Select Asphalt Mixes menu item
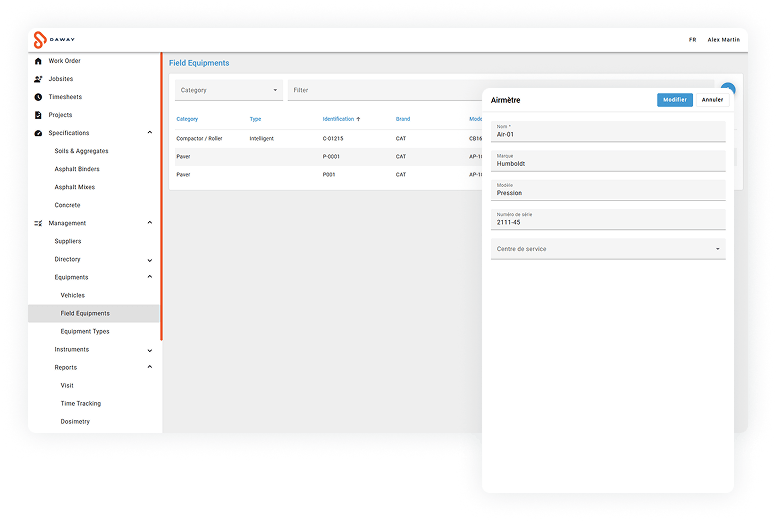776x521 pixels. pos(77,187)
